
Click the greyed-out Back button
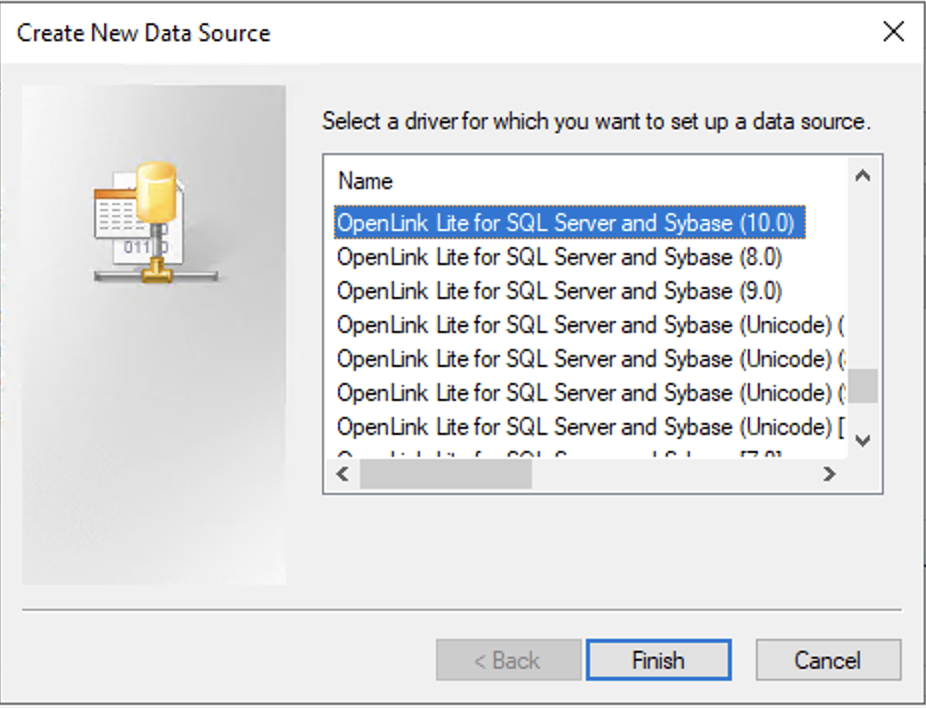click(x=508, y=660)
